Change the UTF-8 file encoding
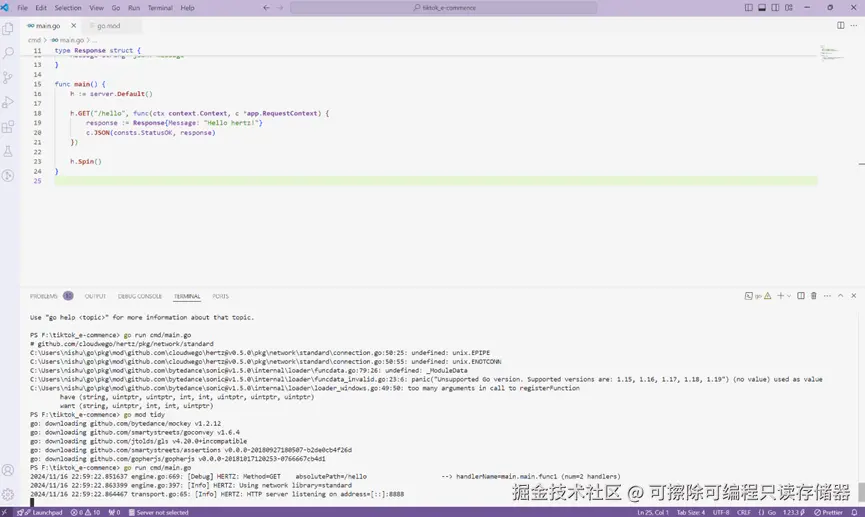Image resolution: width=865 pixels, height=517 pixels. click(721, 512)
